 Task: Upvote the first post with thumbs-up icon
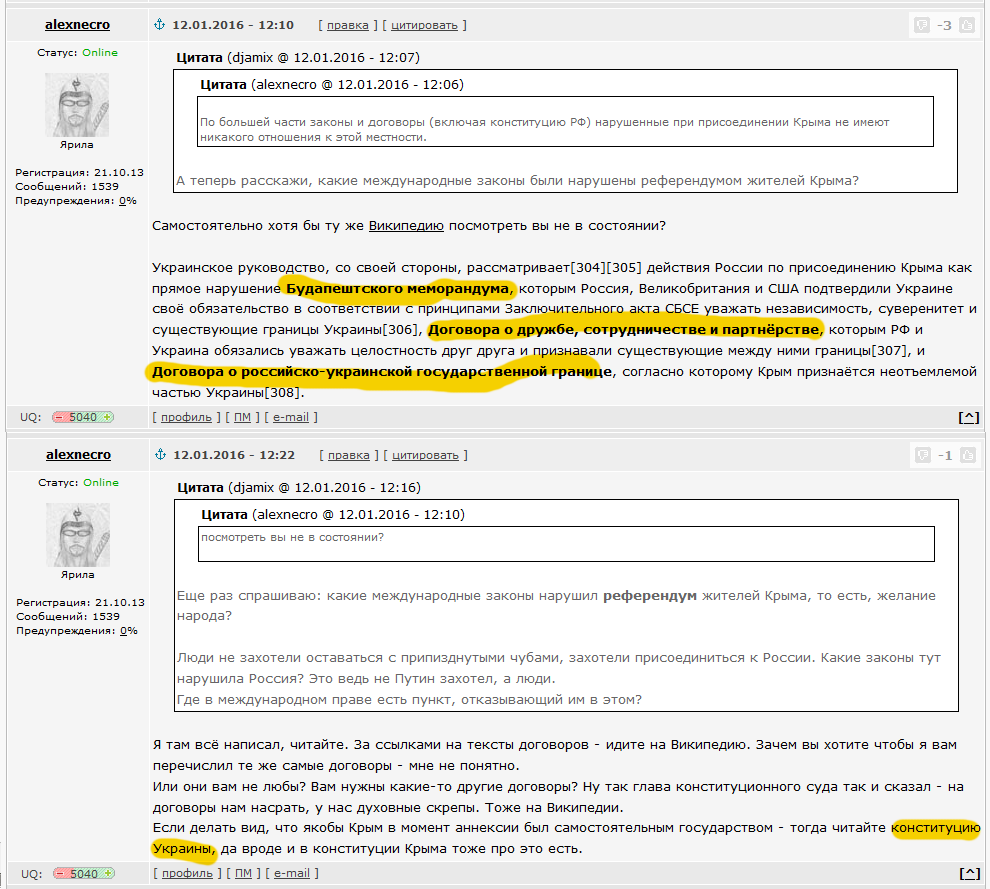click(967, 25)
